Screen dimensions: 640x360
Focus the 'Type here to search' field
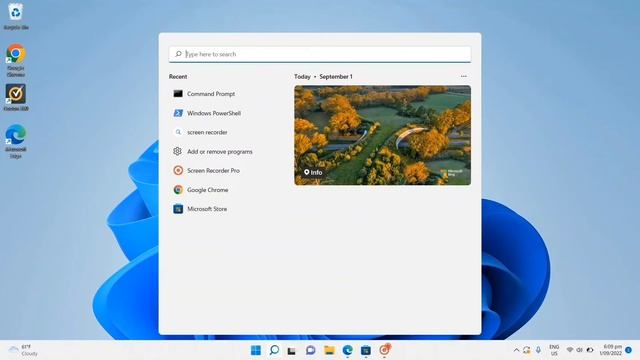point(320,54)
